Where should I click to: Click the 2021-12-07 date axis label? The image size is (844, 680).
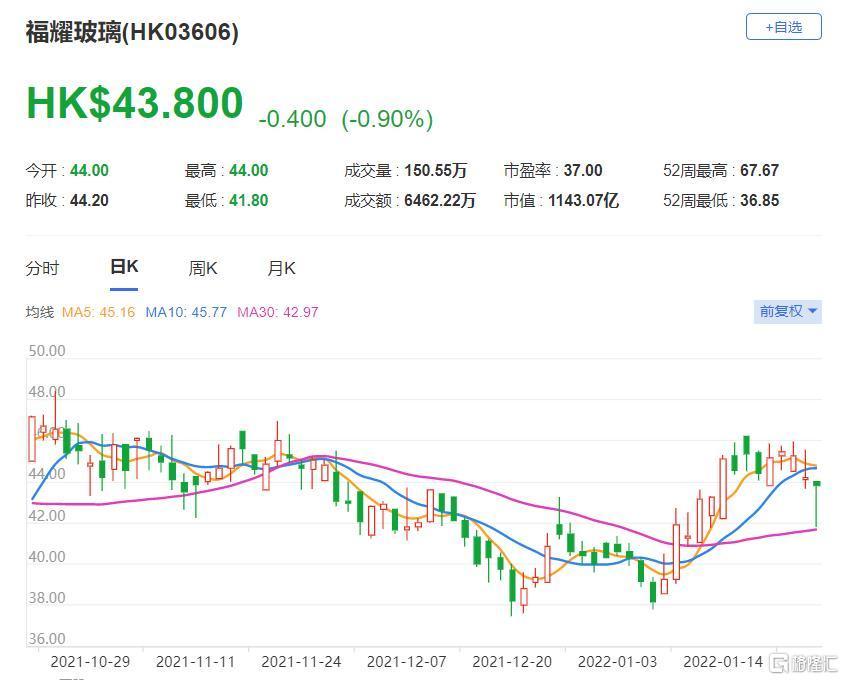pos(406,662)
